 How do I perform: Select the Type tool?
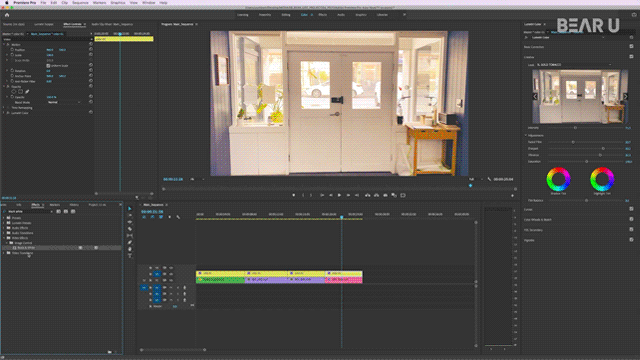tap(130, 256)
